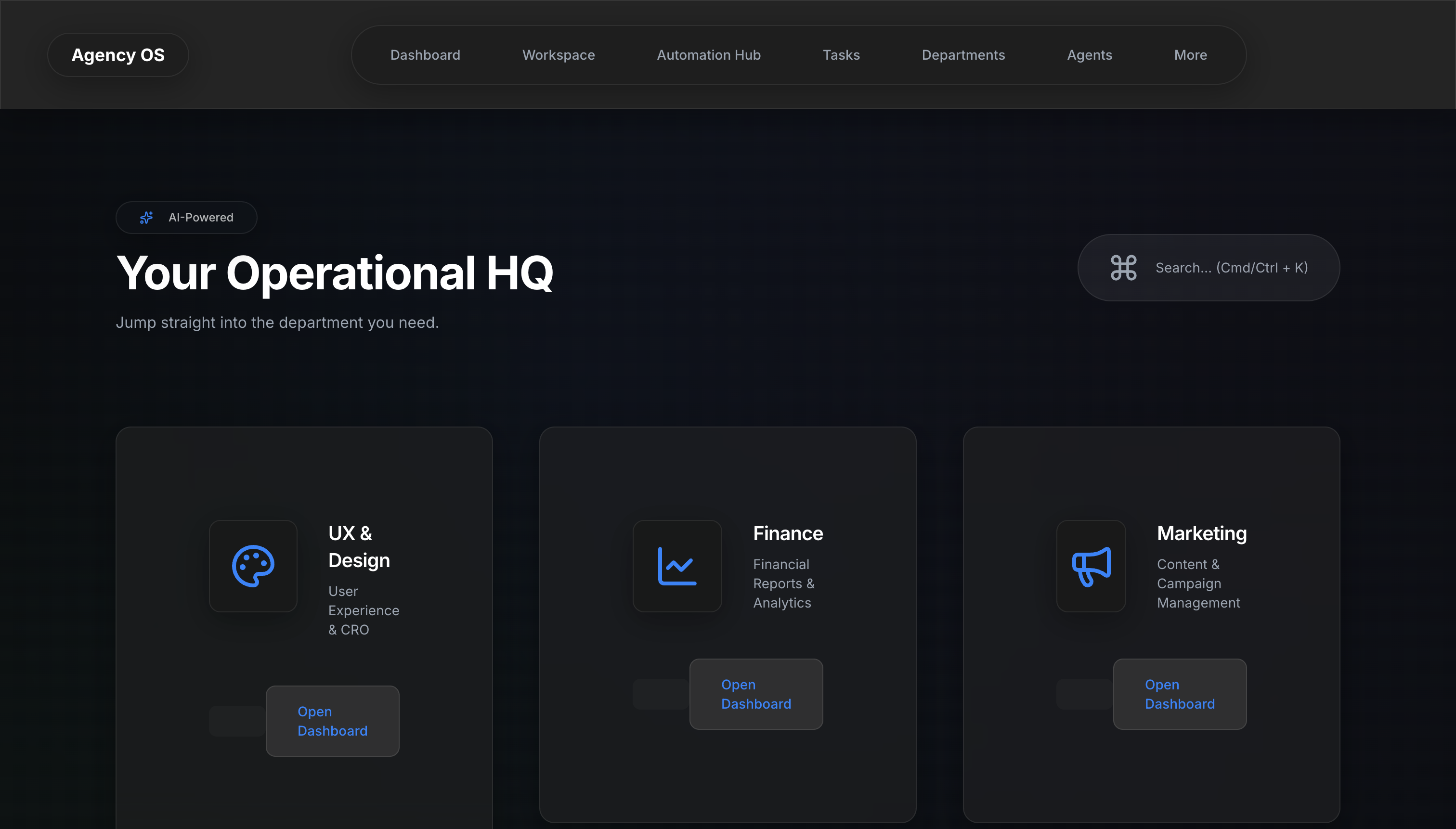Select the palette icon on UX & Design card

click(253, 566)
